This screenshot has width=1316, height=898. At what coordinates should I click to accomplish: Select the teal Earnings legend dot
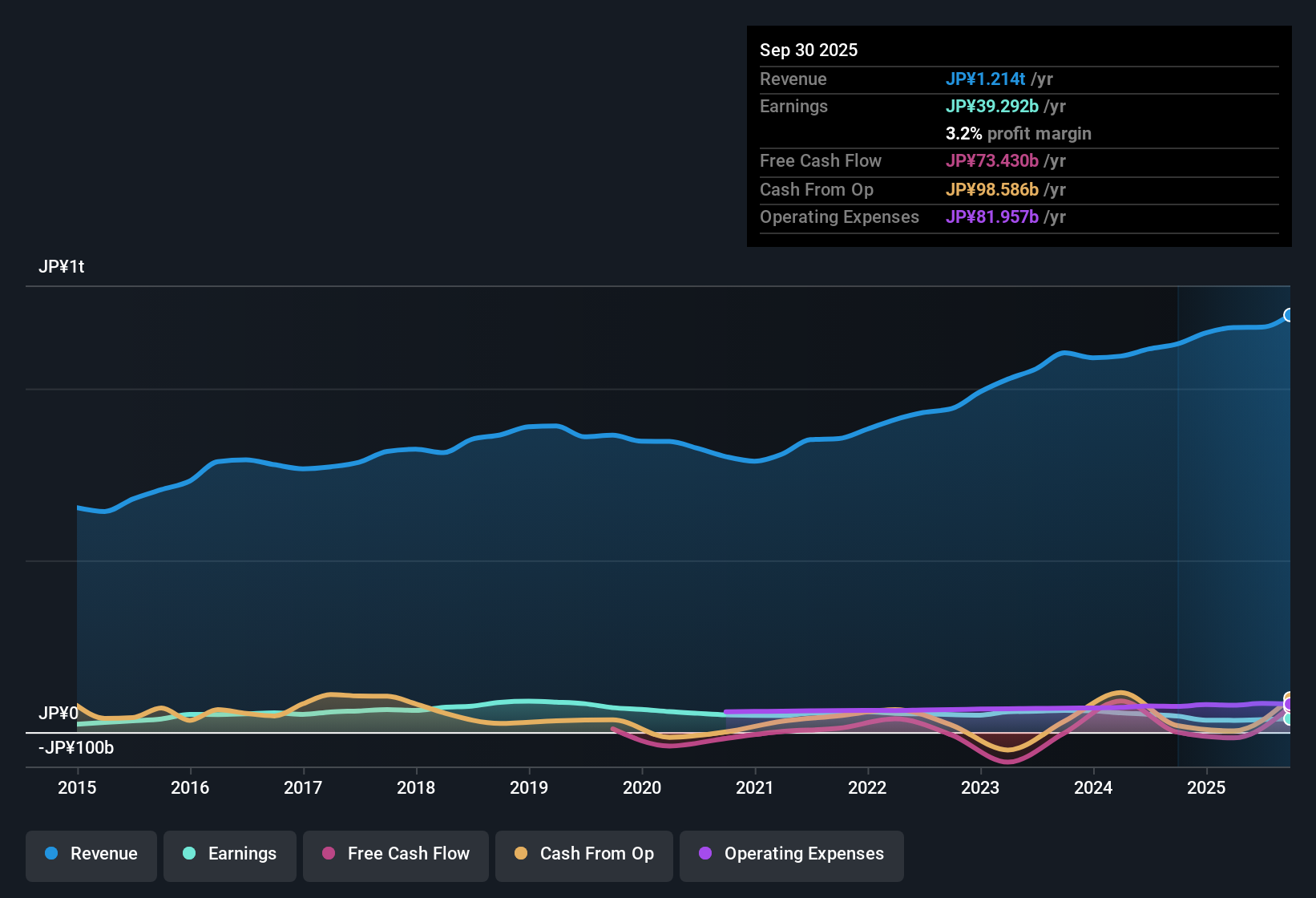(189, 854)
